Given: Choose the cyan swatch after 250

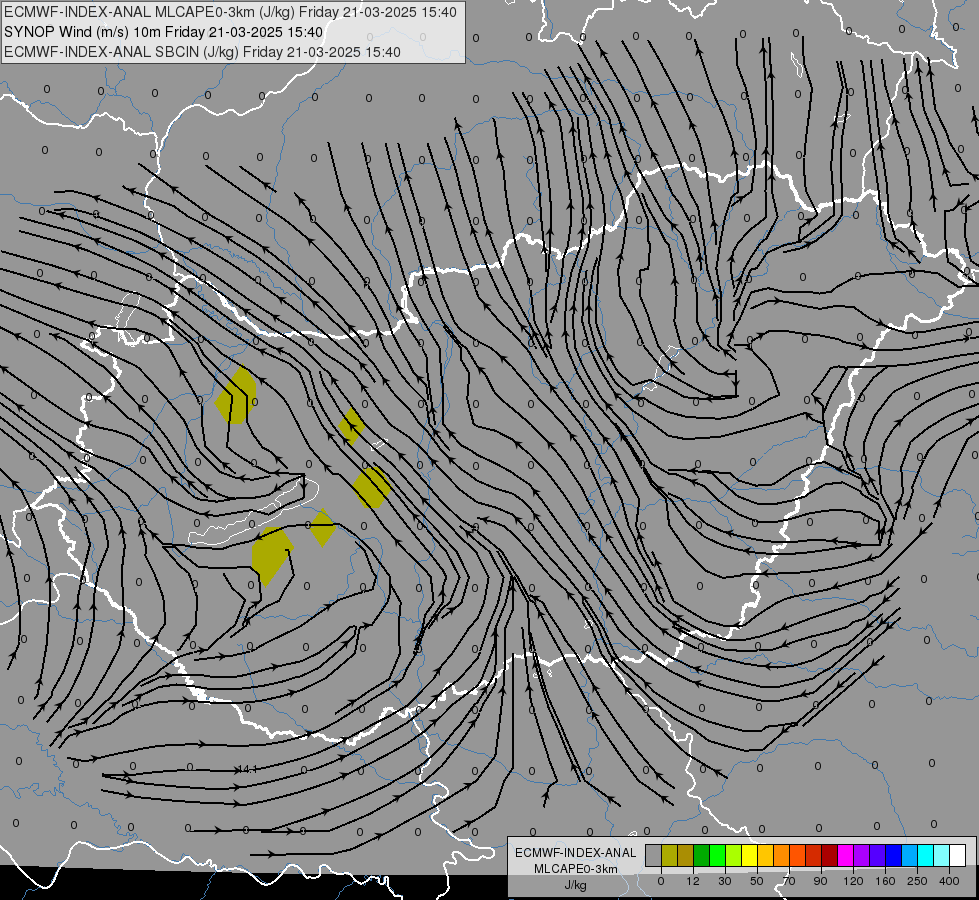Looking at the screenshot, I should pyautogui.click(x=925, y=856).
